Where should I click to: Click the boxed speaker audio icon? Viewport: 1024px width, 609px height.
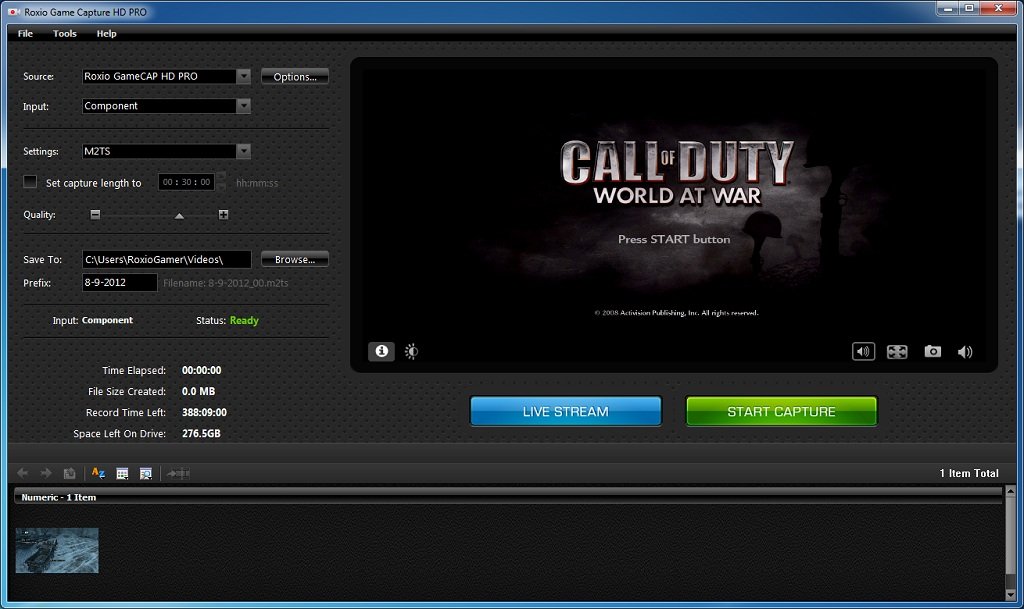pos(863,351)
